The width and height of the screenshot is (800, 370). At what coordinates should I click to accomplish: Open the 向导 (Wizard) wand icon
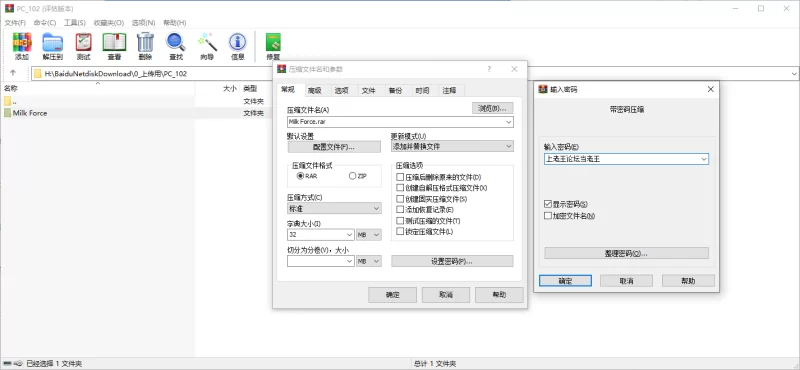pos(207,46)
